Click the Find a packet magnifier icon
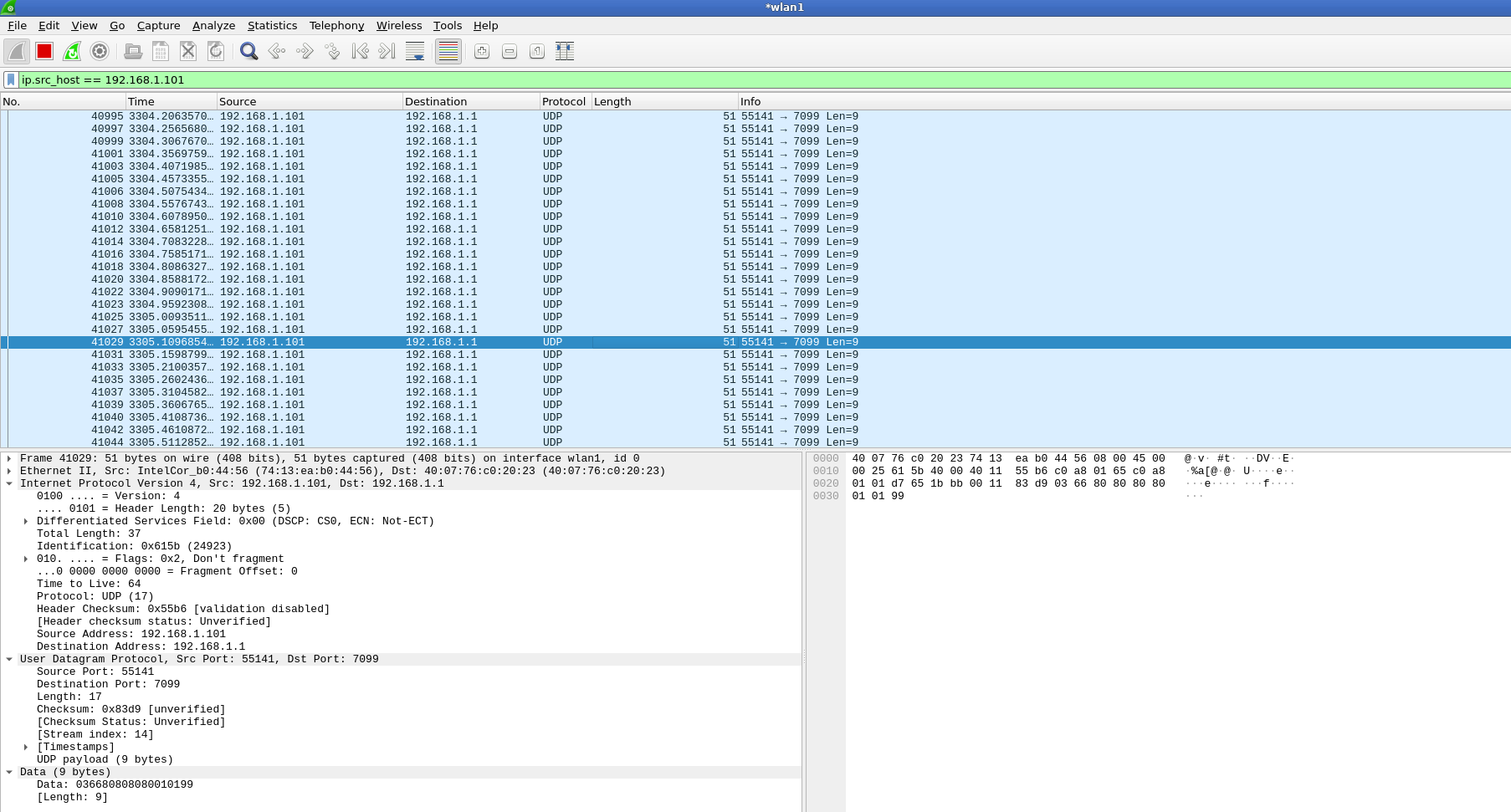The height and width of the screenshot is (812, 1511). coord(248,52)
